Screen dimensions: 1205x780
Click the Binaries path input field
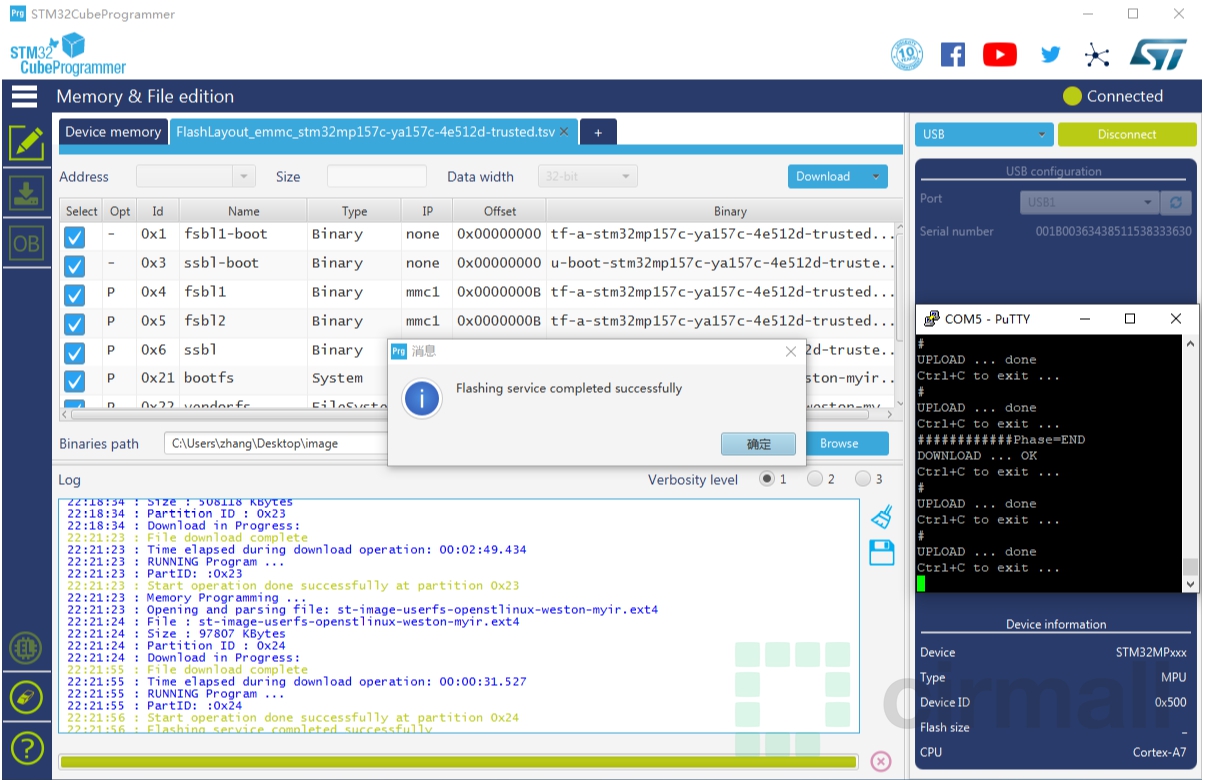tap(277, 443)
